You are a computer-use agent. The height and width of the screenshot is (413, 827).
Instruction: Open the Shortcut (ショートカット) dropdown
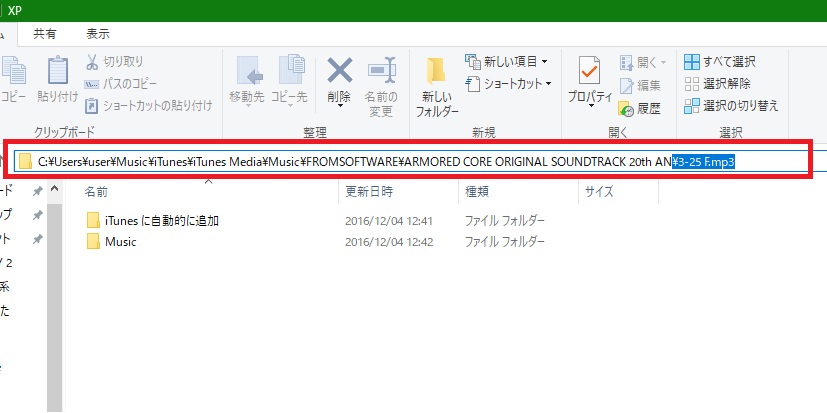(x=509, y=83)
